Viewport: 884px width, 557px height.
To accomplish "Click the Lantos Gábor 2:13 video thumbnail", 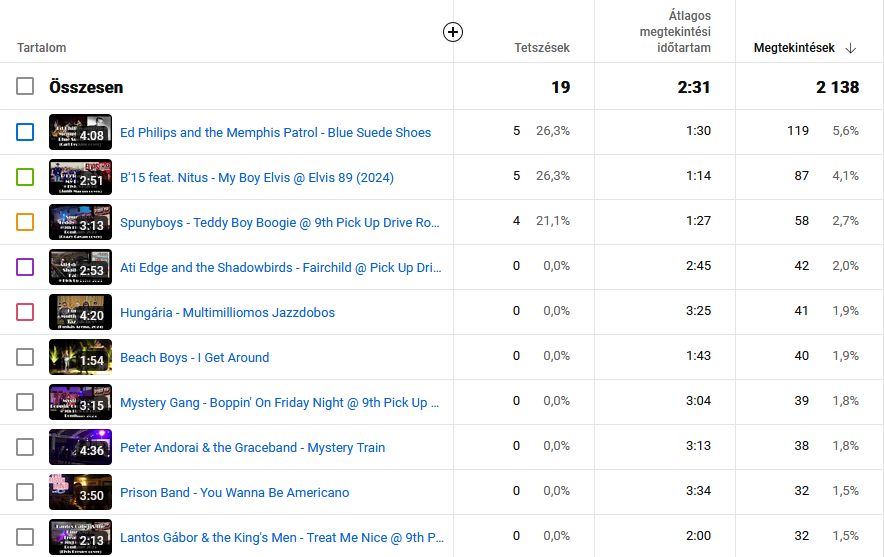I will coord(80,537).
